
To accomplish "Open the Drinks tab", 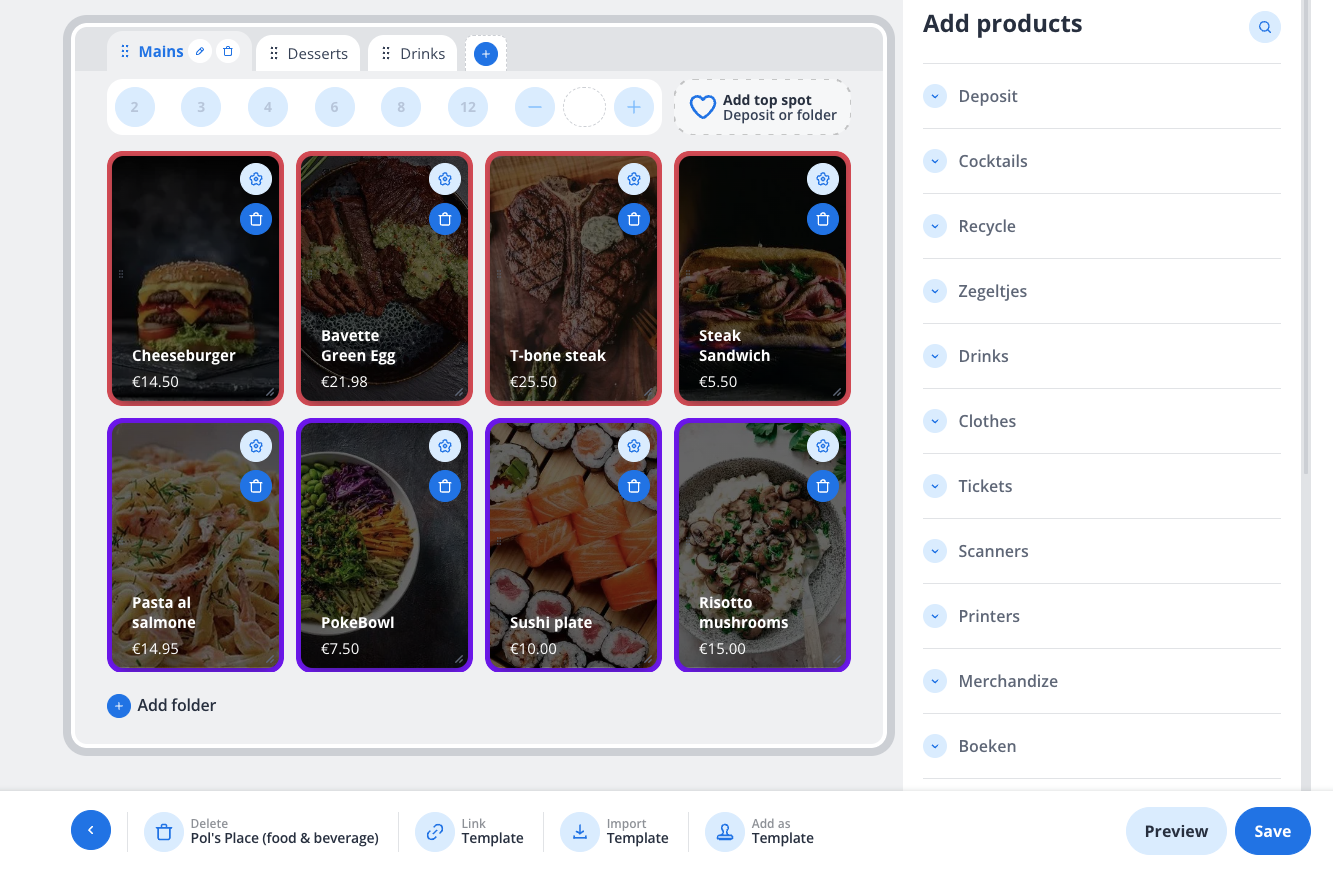I will 422,54.
